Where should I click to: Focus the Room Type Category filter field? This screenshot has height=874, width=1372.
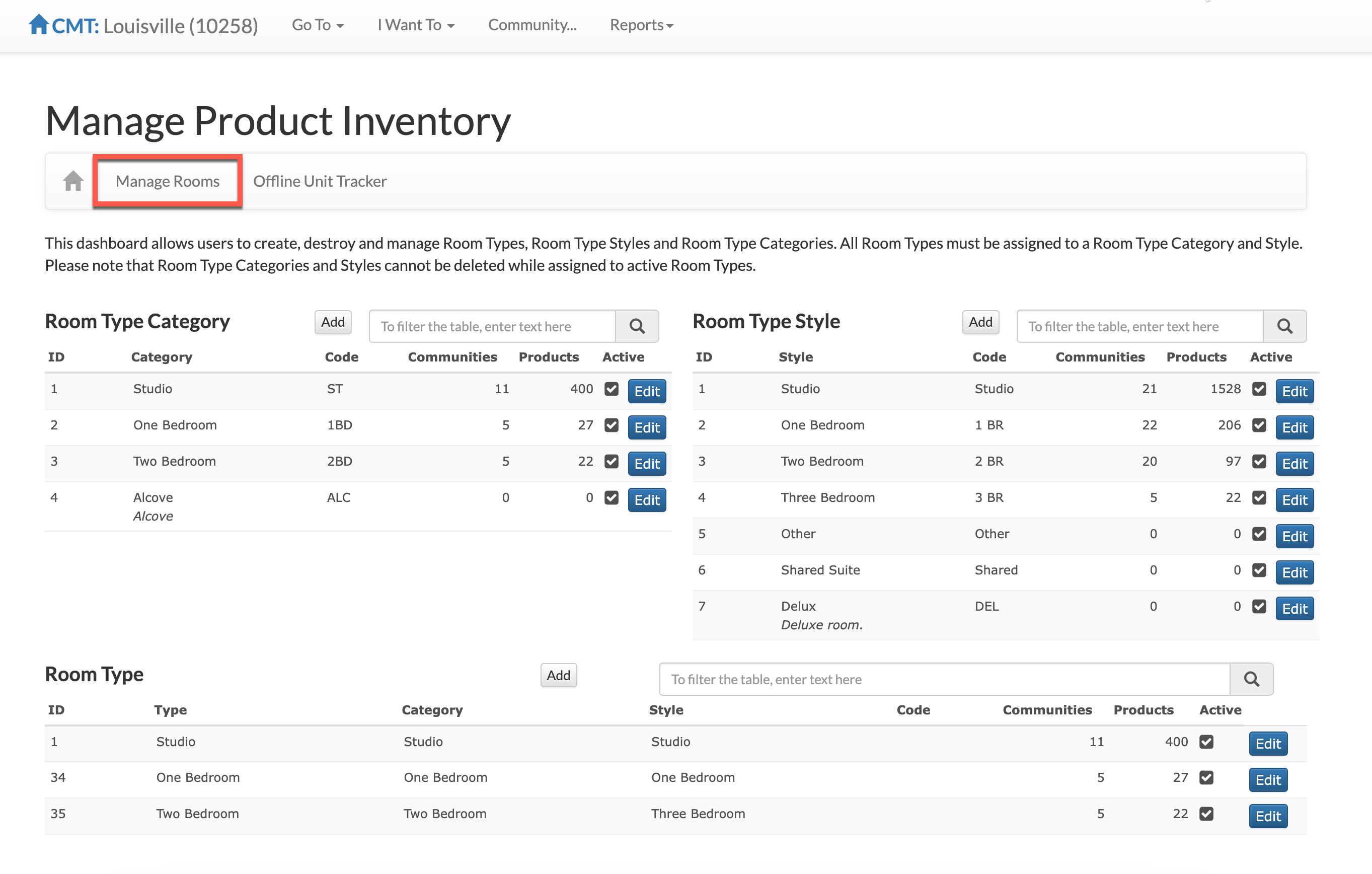pos(492,326)
